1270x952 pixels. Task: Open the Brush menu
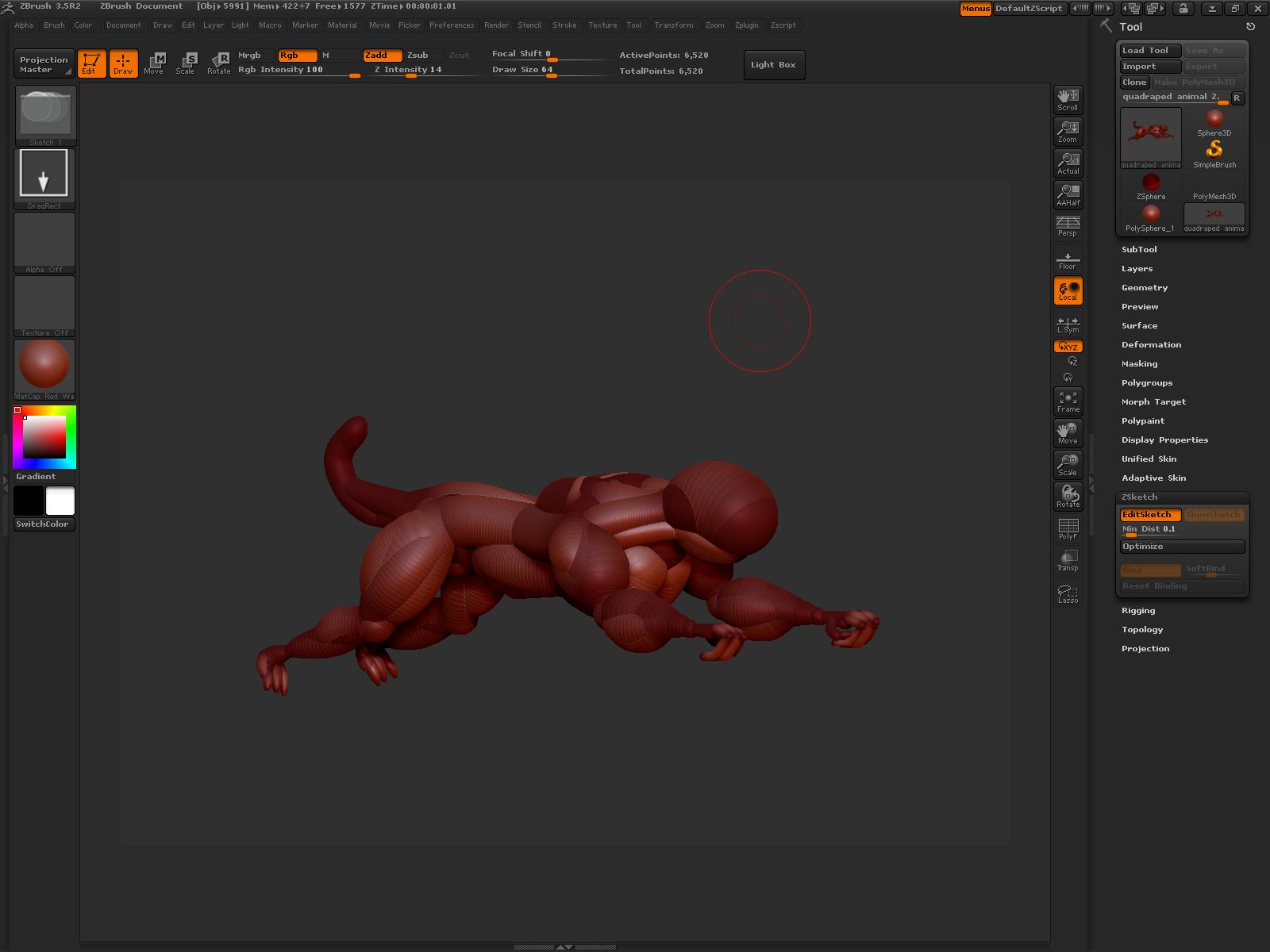tap(54, 25)
